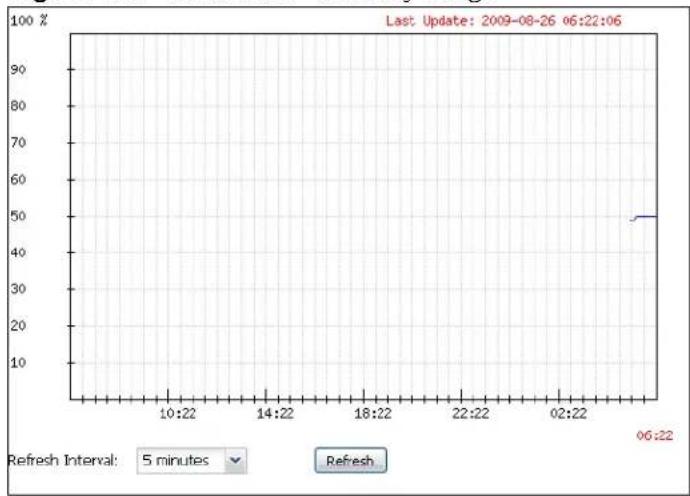Click the 80 y-axis label

tap(18, 106)
